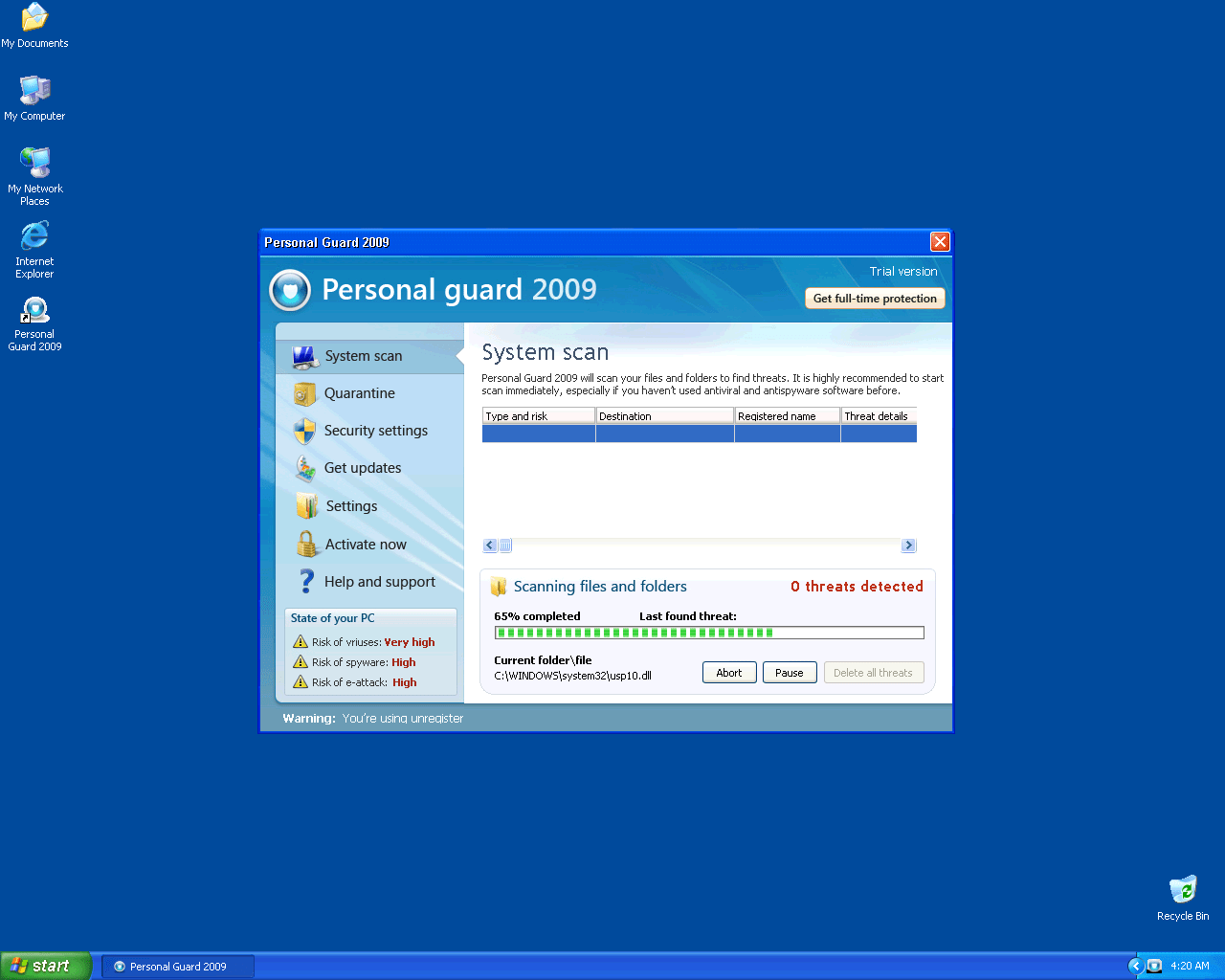Image resolution: width=1225 pixels, height=980 pixels.
Task: Click the Get updates icon
Action: (304, 469)
